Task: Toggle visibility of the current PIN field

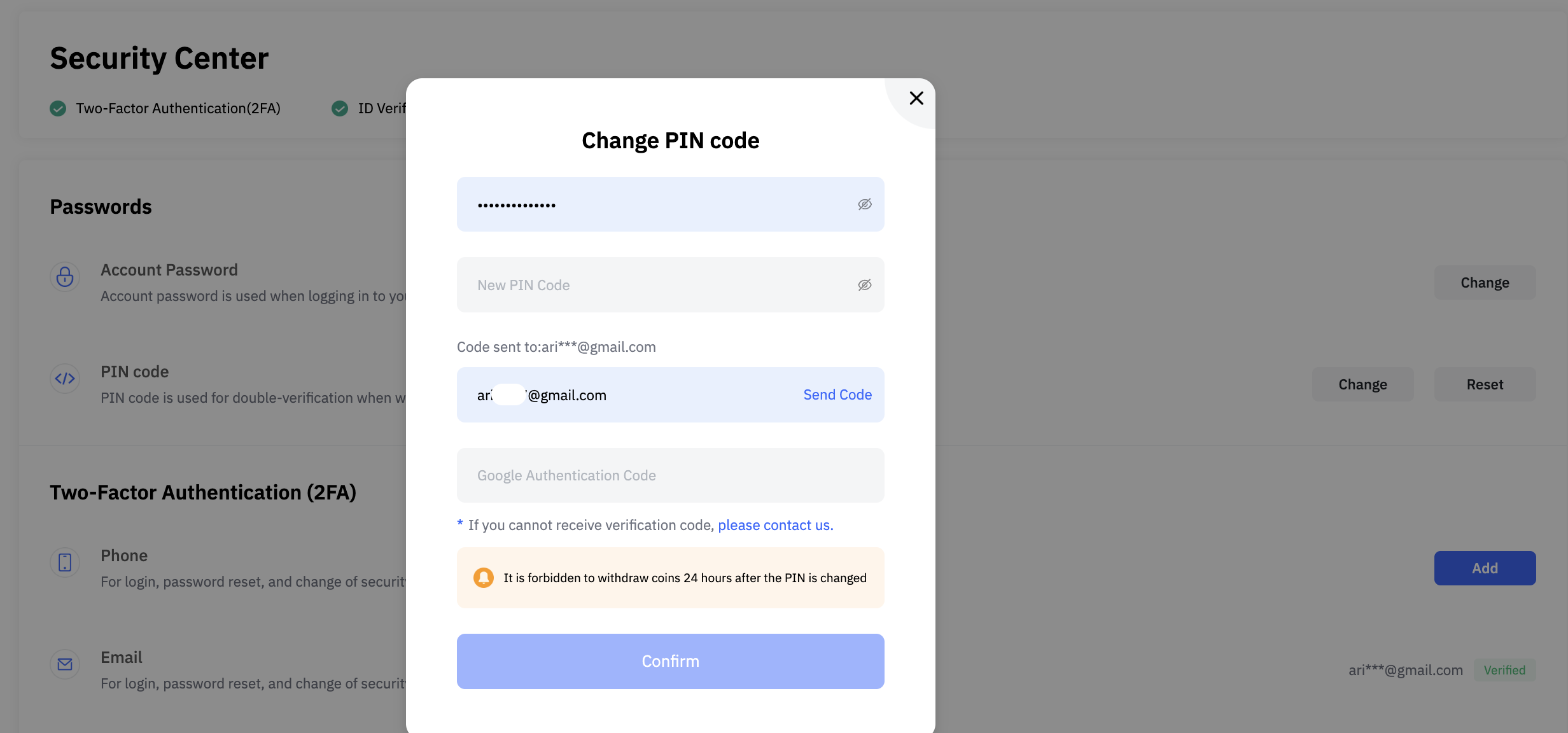Action: tap(864, 204)
